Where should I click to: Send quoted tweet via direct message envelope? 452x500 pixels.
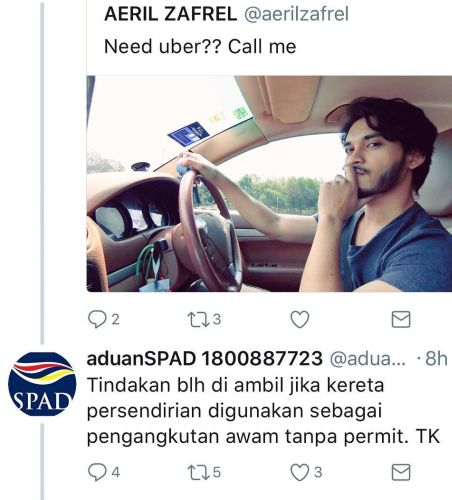tap(400, 319)
